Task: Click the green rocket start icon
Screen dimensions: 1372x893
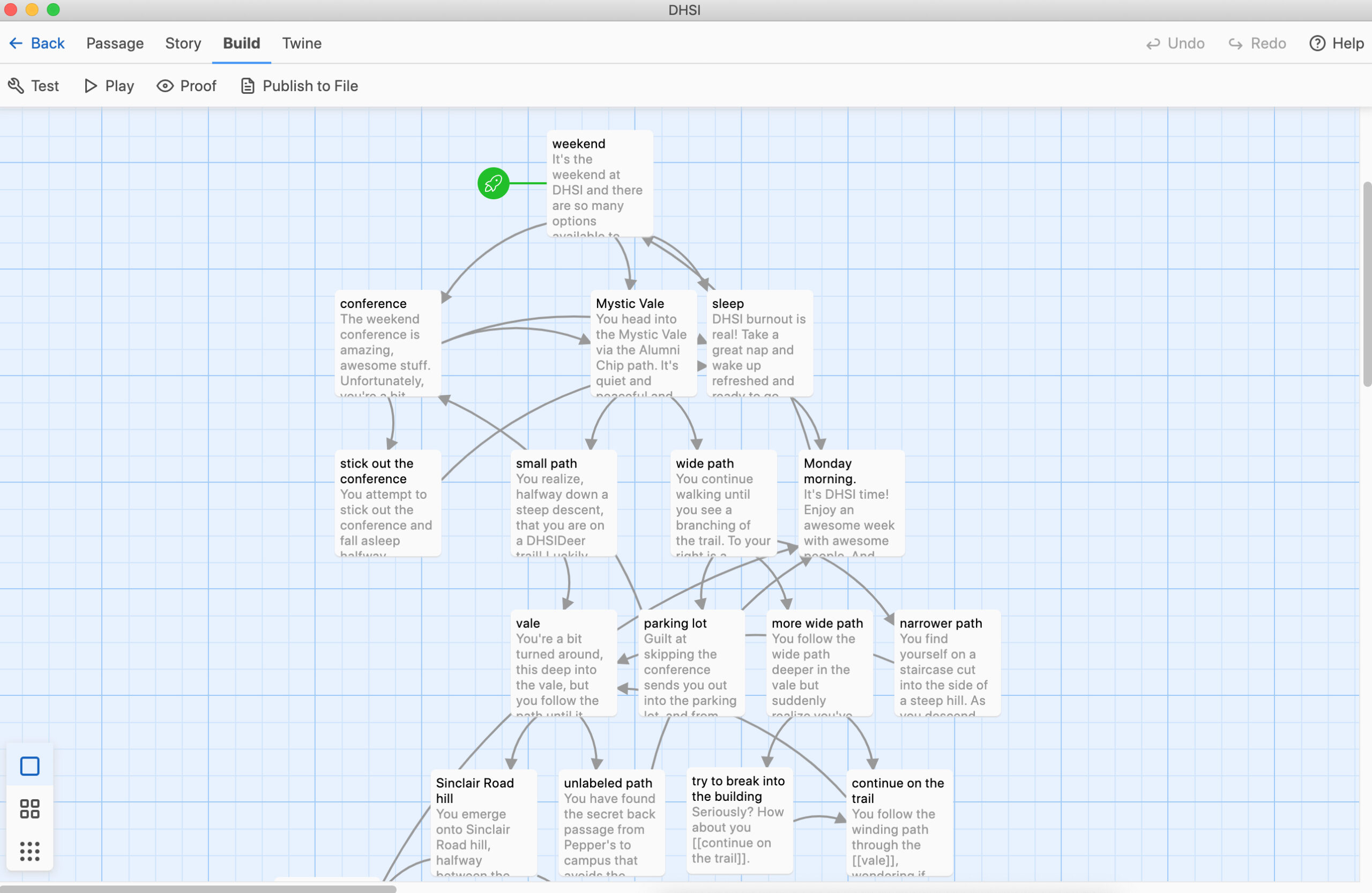Action: 493,183
